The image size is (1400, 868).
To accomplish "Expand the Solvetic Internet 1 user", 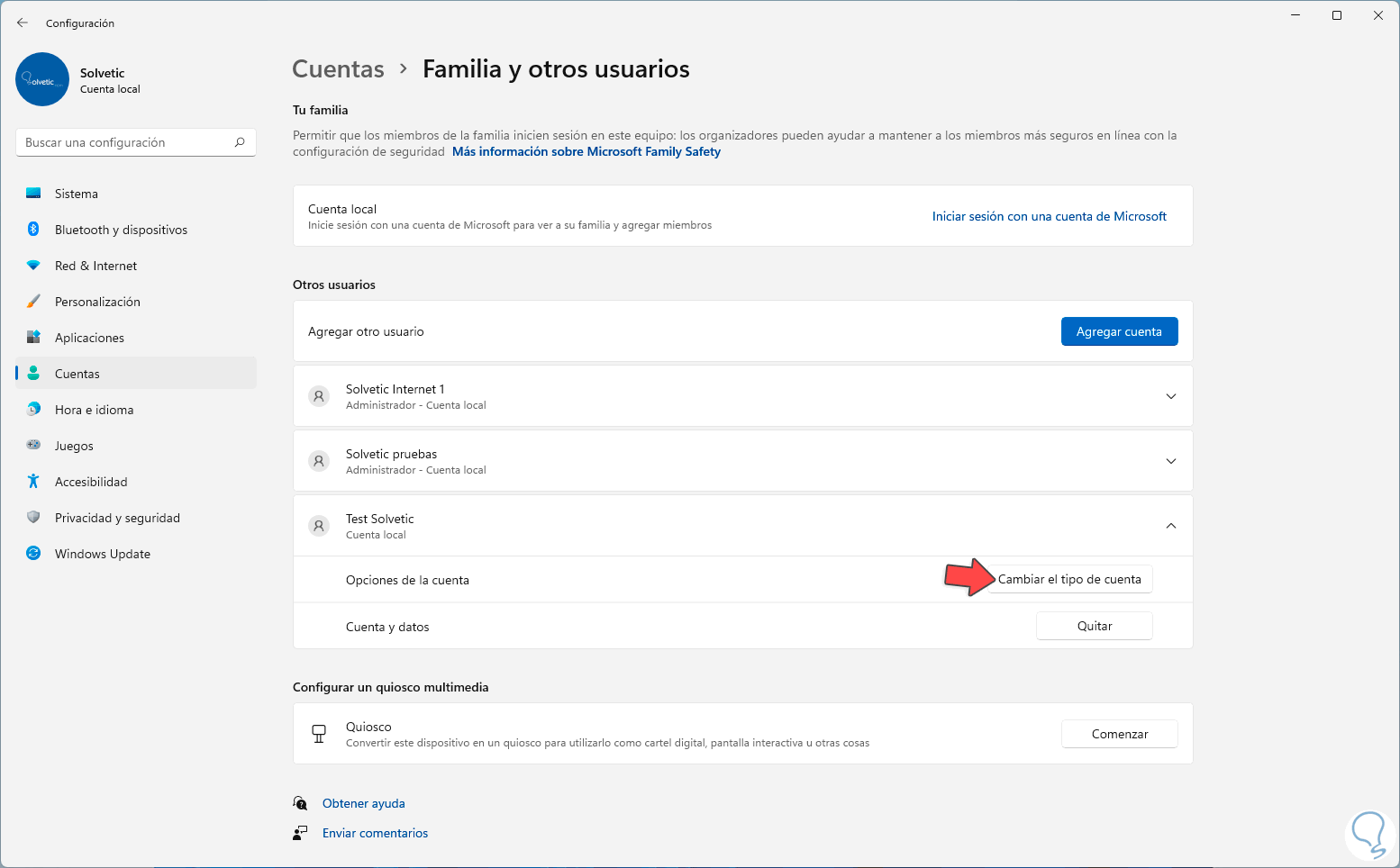I will (1170, 396).
